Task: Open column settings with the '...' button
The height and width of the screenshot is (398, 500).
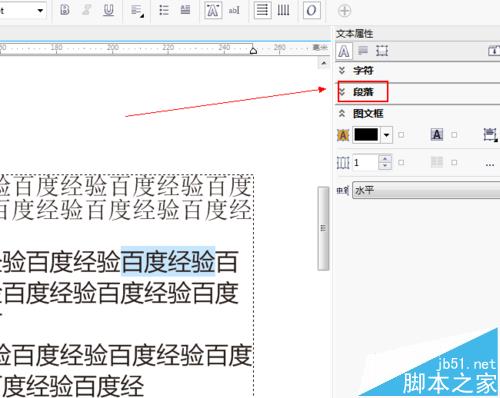Action: (x=490, y=165)
